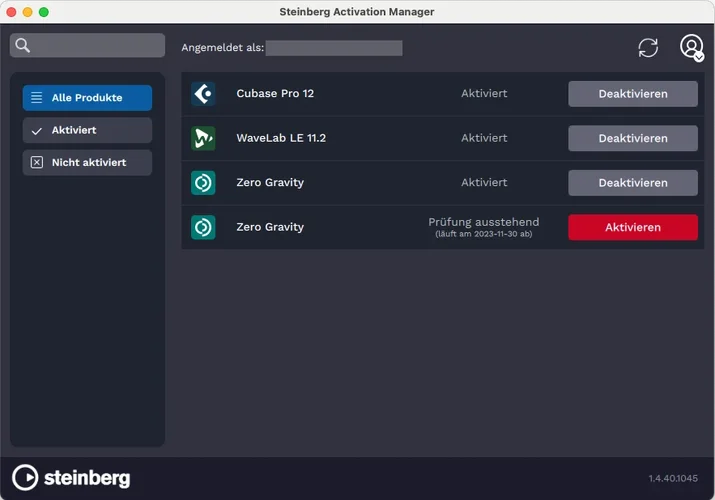Click the magnifier search icon

pyautogui.click(x=22, y=45)
